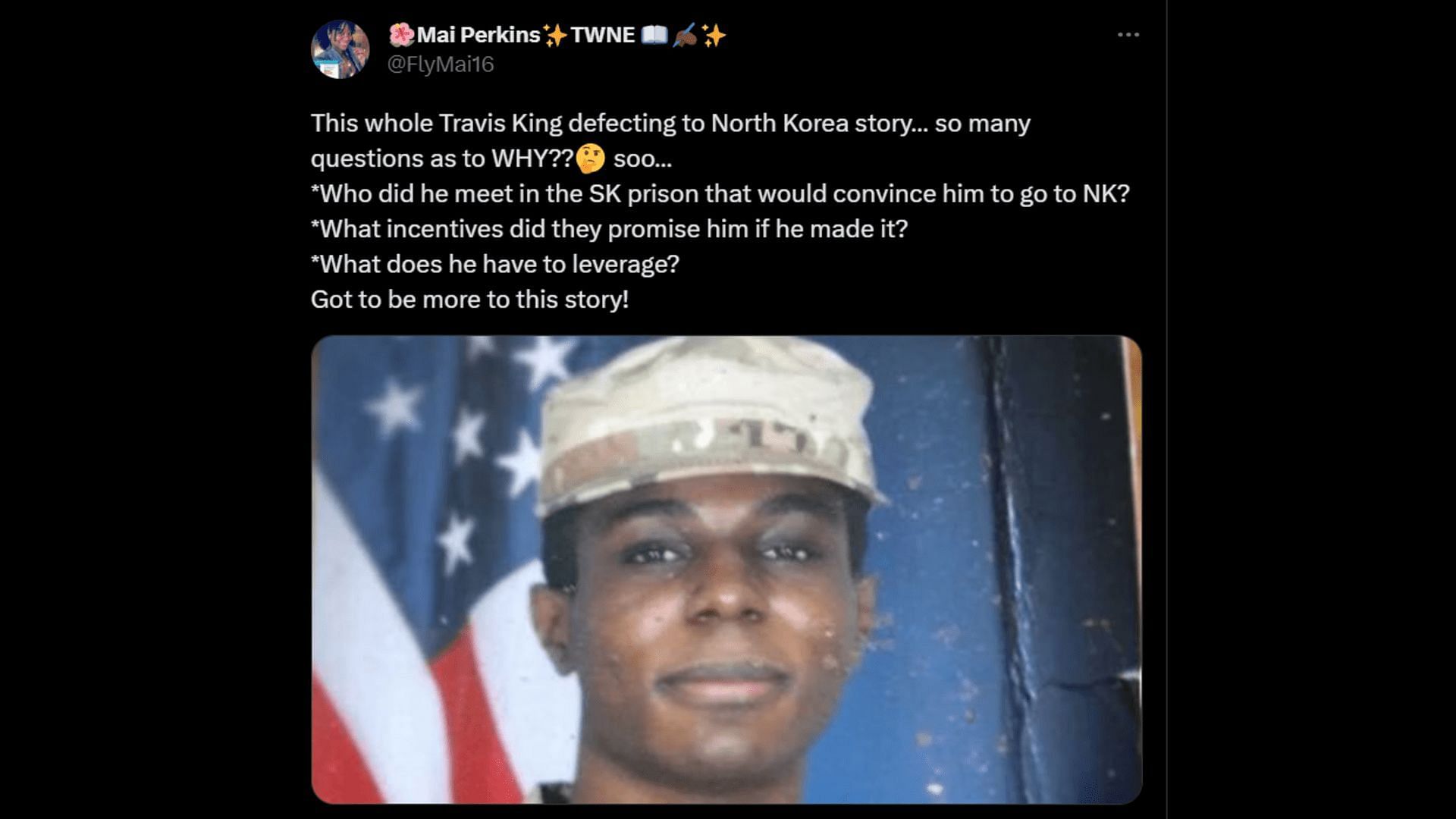Click the line 'Who did he meet in the SK prison'
Viewport: 1456px width, 819px height.
click(720, 193)
